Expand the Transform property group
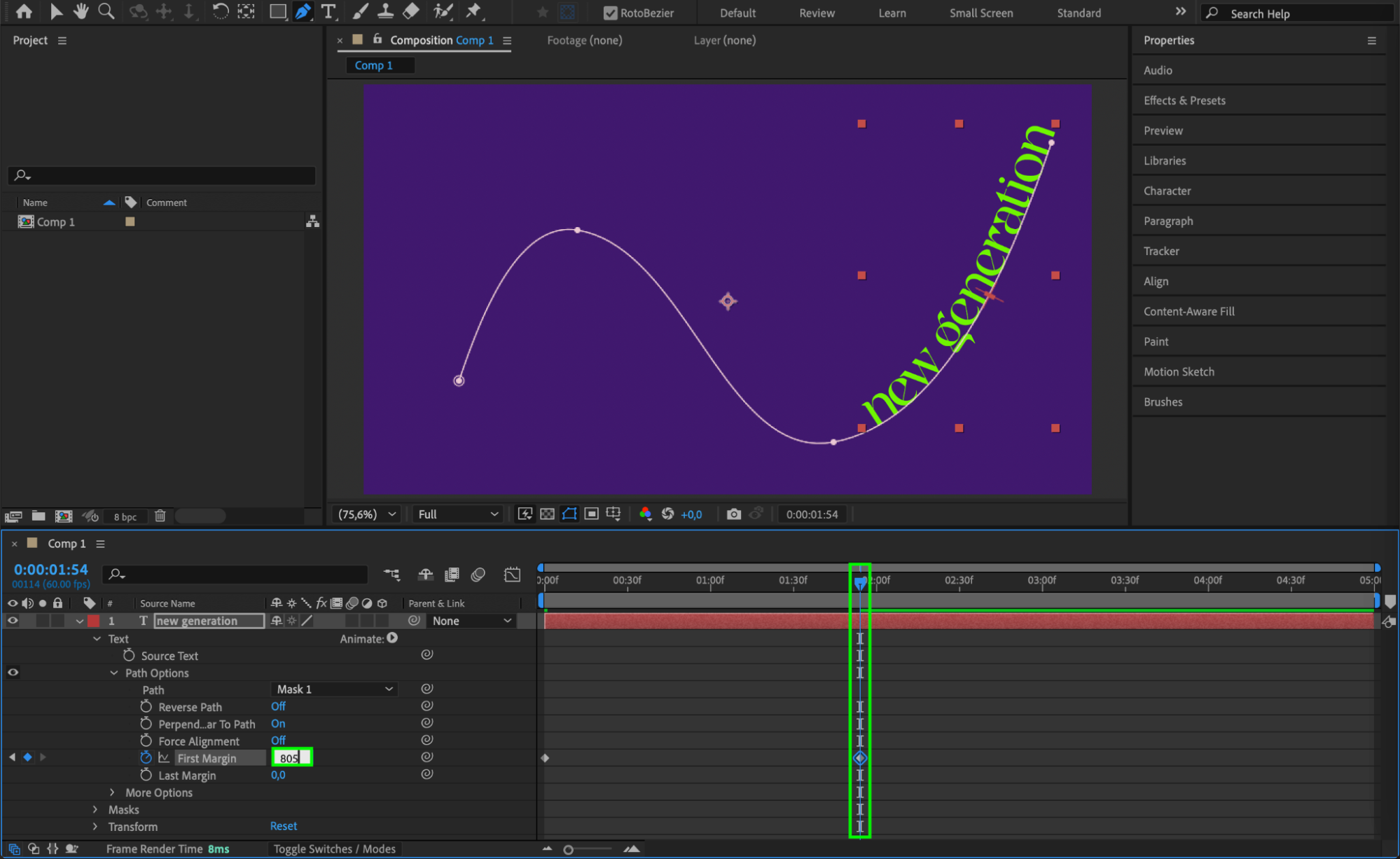This screenshot has width=1400, height=859. (x=96, y=827)
